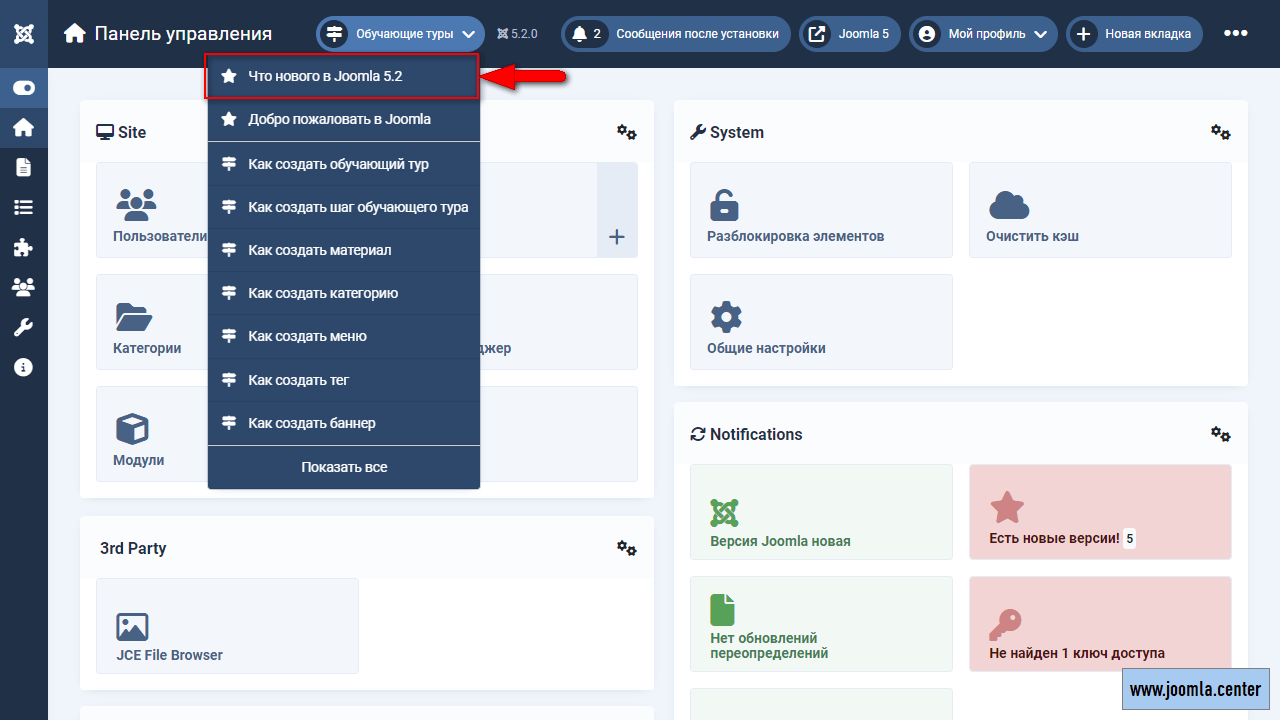Open Notifications module settings gears
Image resolution: width=1280 pixels, height=720 pixels.
[x=1221, y=434]
